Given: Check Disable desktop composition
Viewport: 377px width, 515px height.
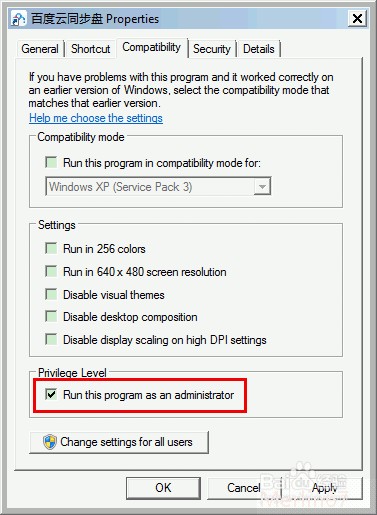Looking at the screenshot, I should click(51, 316).
